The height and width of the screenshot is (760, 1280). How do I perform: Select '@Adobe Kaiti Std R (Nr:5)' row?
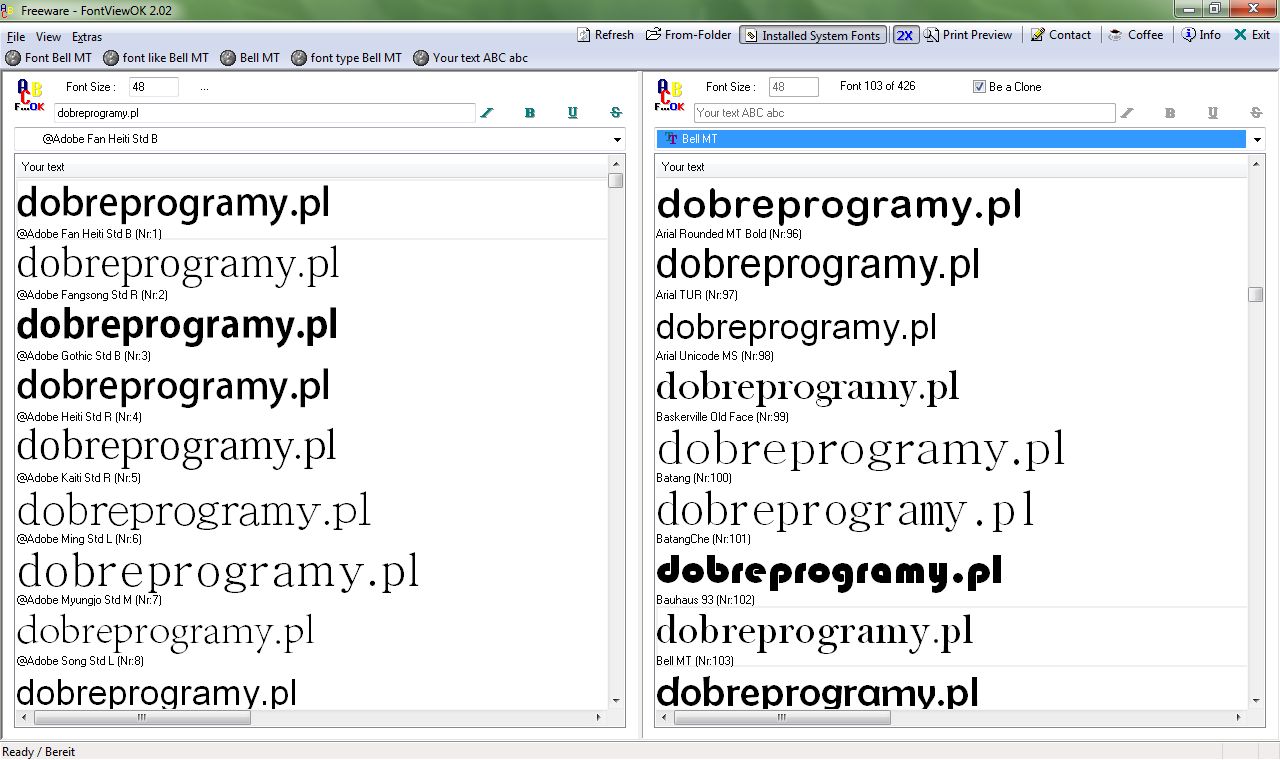tap(312, 454)
